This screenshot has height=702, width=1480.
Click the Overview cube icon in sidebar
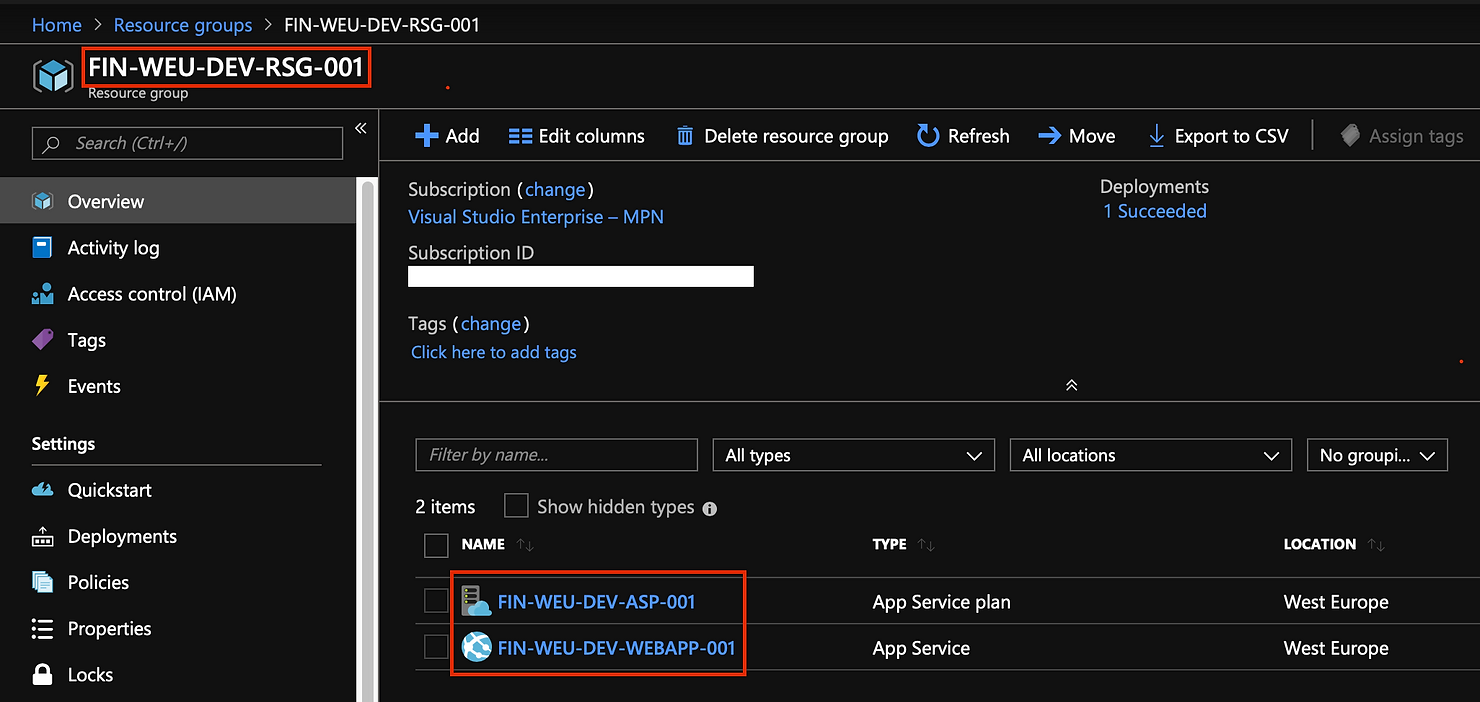point(42,201)
